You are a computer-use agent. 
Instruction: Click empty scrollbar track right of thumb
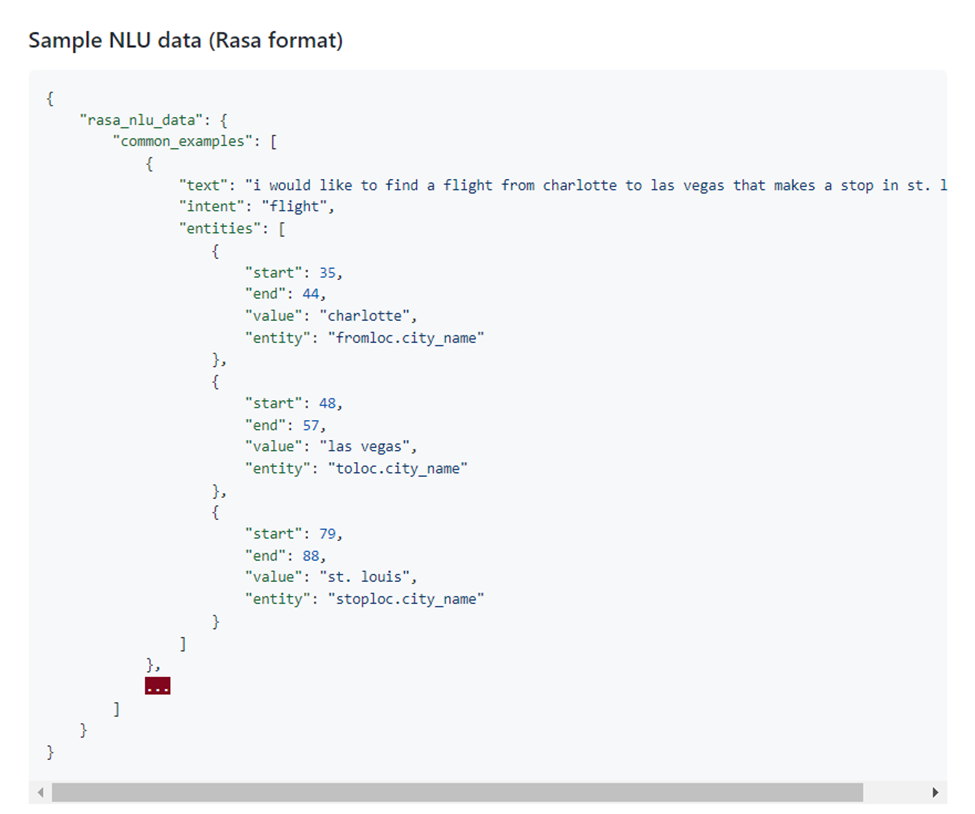pyautogui.click(x=894, y=792)
